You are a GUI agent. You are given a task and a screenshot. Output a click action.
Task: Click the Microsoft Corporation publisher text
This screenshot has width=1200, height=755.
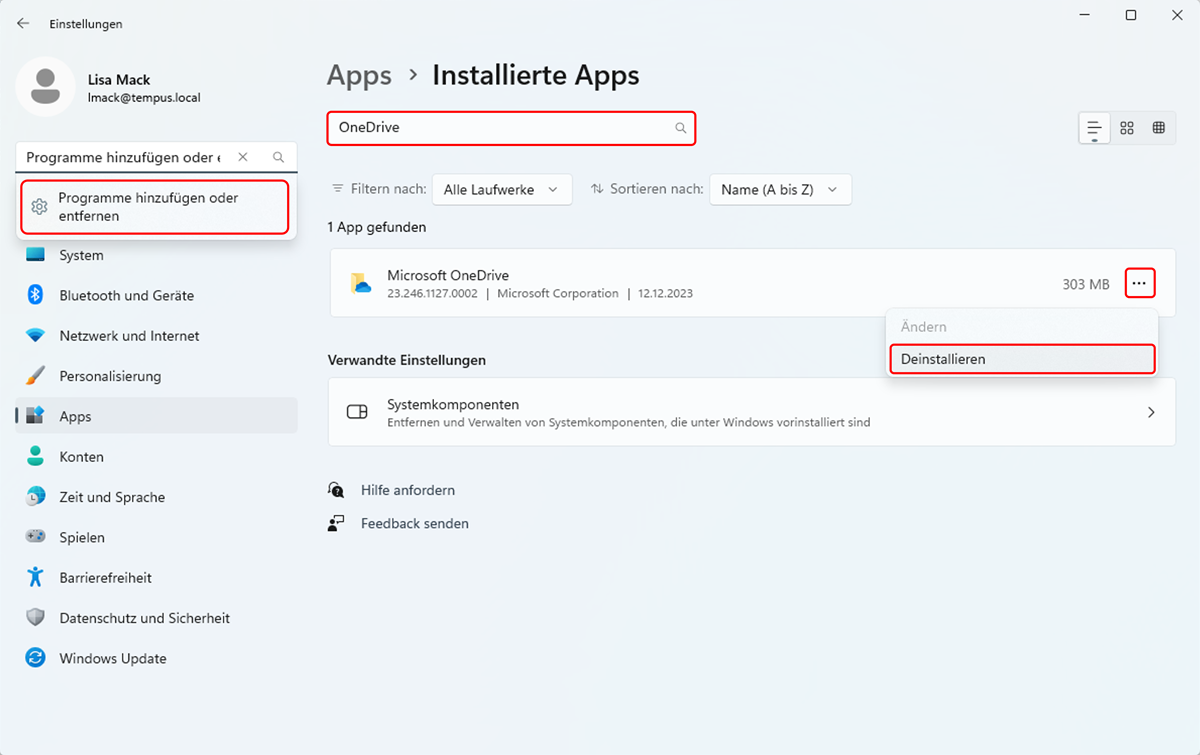[558, 294]
